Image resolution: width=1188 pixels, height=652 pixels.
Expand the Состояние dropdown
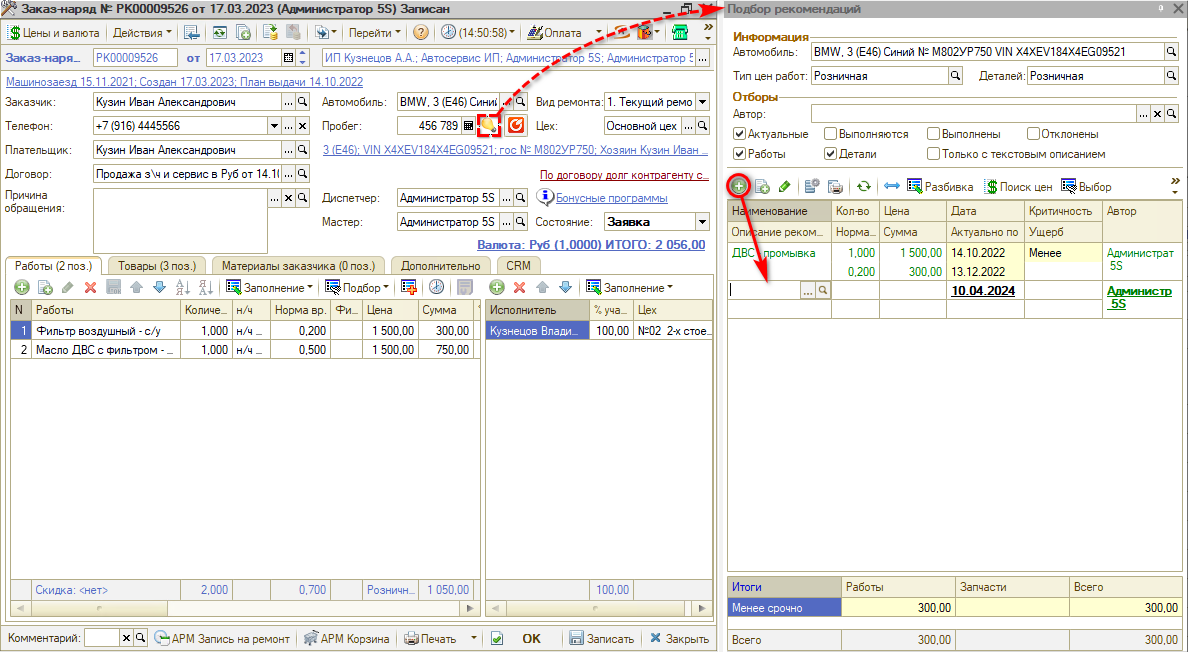(701, 222)
